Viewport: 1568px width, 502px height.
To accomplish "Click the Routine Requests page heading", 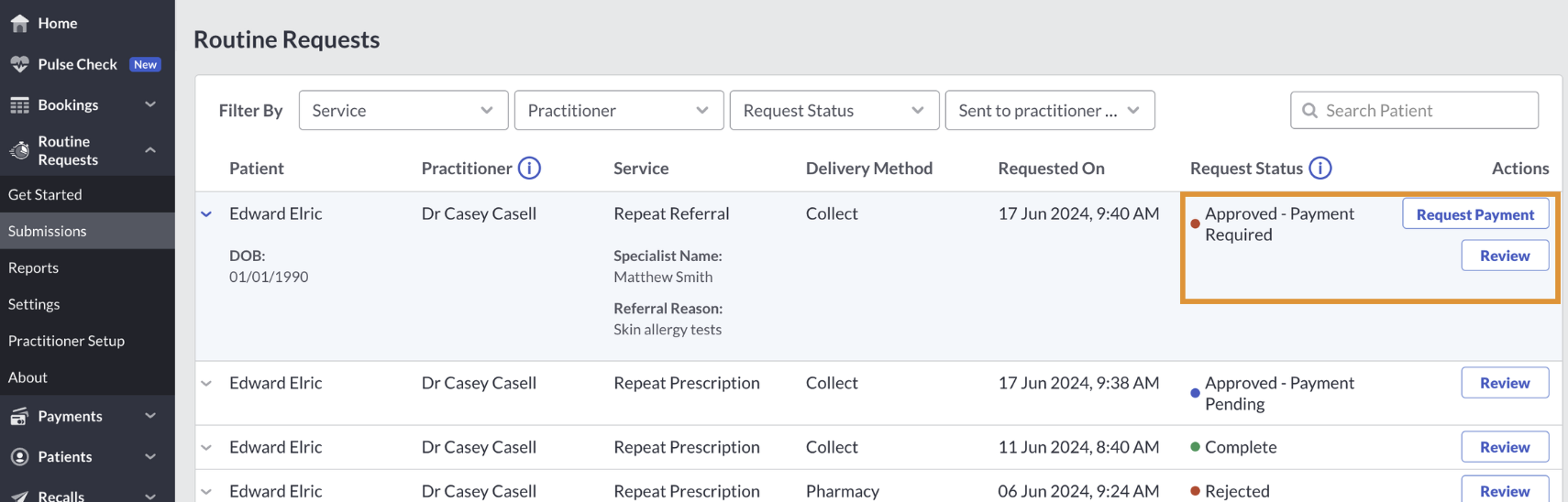I will (286, 39).
